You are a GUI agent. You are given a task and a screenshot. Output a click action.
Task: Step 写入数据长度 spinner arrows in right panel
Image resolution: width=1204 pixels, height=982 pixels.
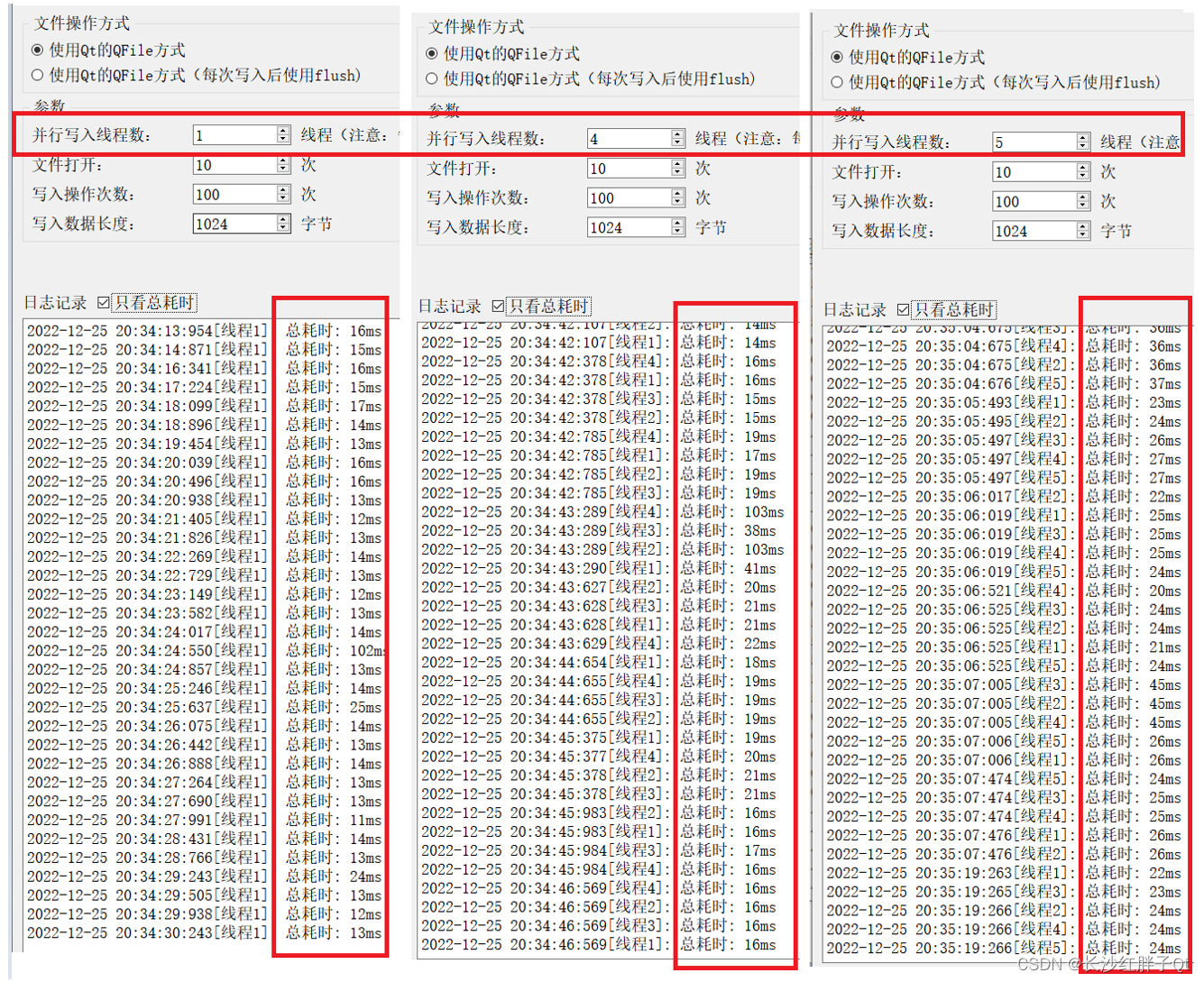(x=1083, y=232)
